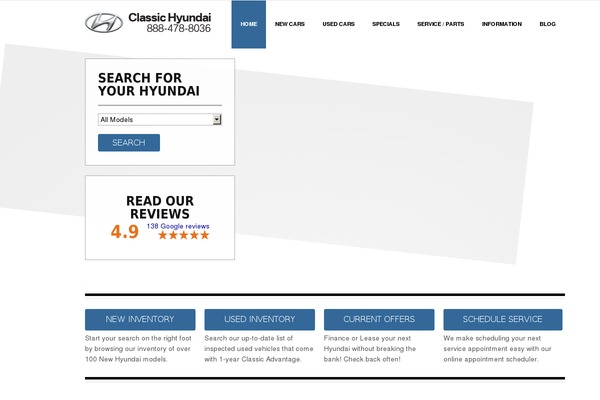The image size is (600, 400).
Task: Click the blue Search button
Action: (129, 143)
